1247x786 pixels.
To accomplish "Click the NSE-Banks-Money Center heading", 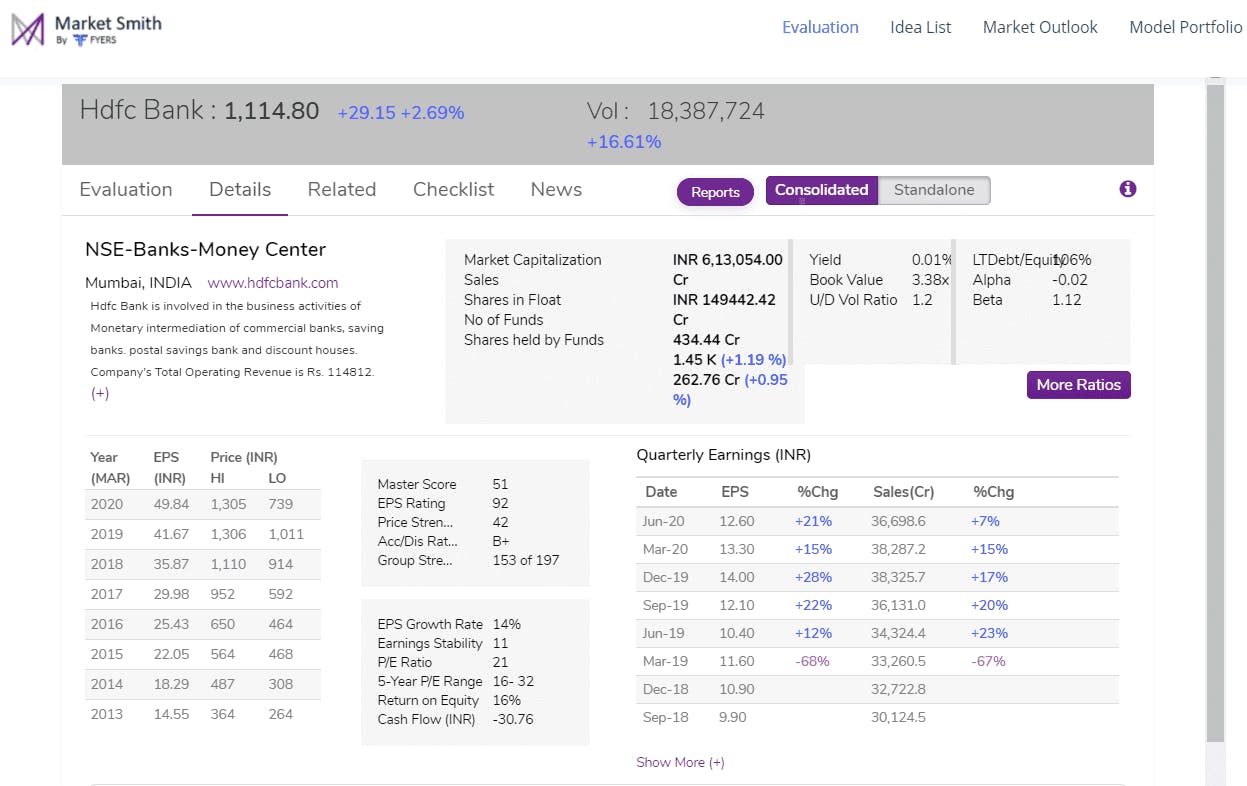I will [x=206, y=249].
